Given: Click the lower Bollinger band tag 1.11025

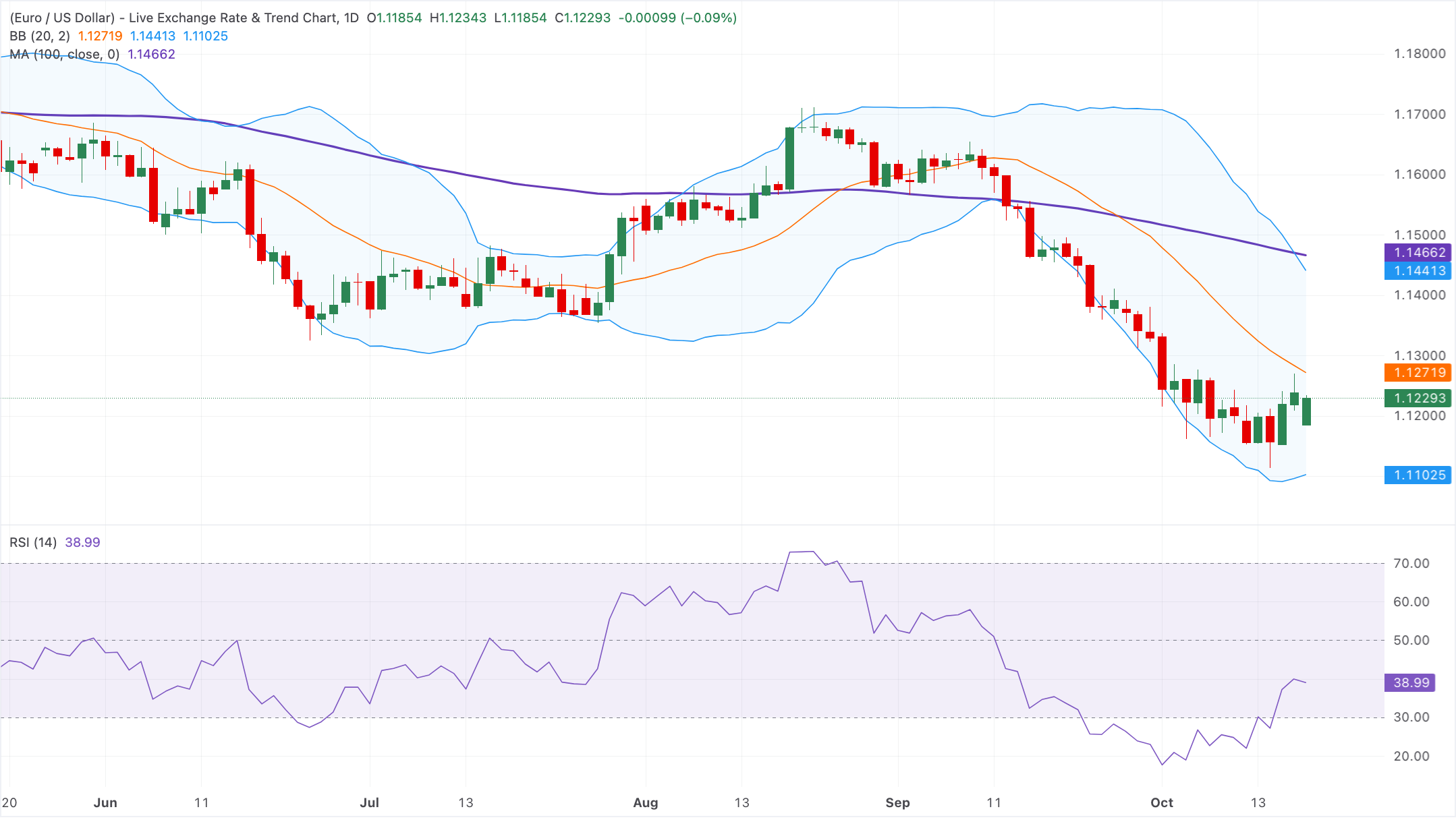Looking at the screenshot, I should 1418,475.
